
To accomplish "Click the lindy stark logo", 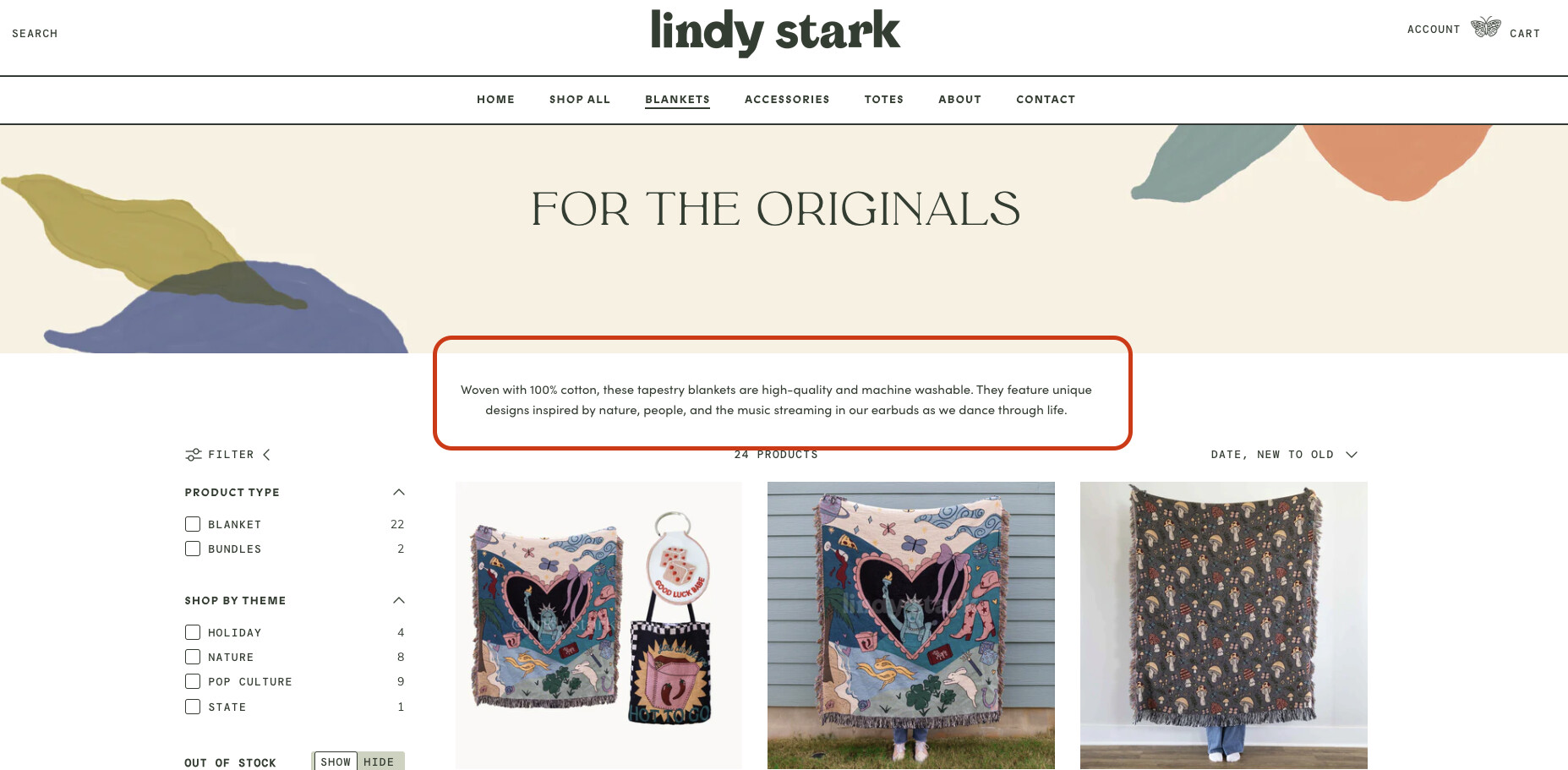I will tap(775, 32).
